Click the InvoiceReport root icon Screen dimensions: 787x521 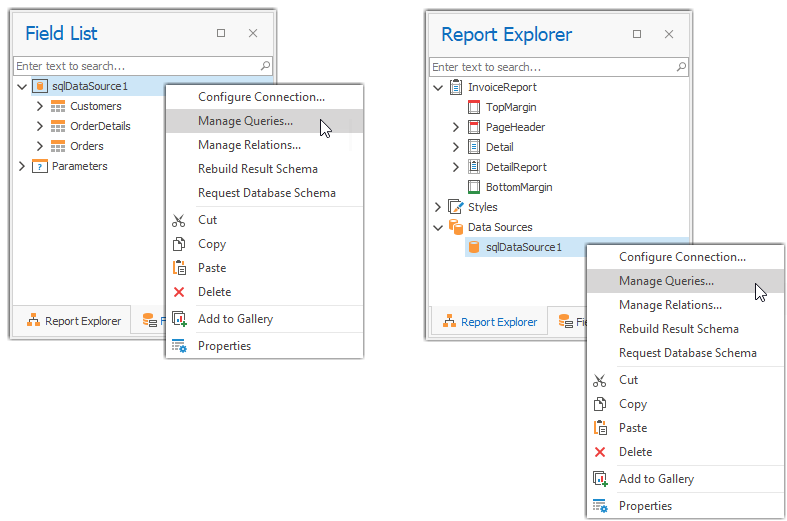tap(456, 87)
